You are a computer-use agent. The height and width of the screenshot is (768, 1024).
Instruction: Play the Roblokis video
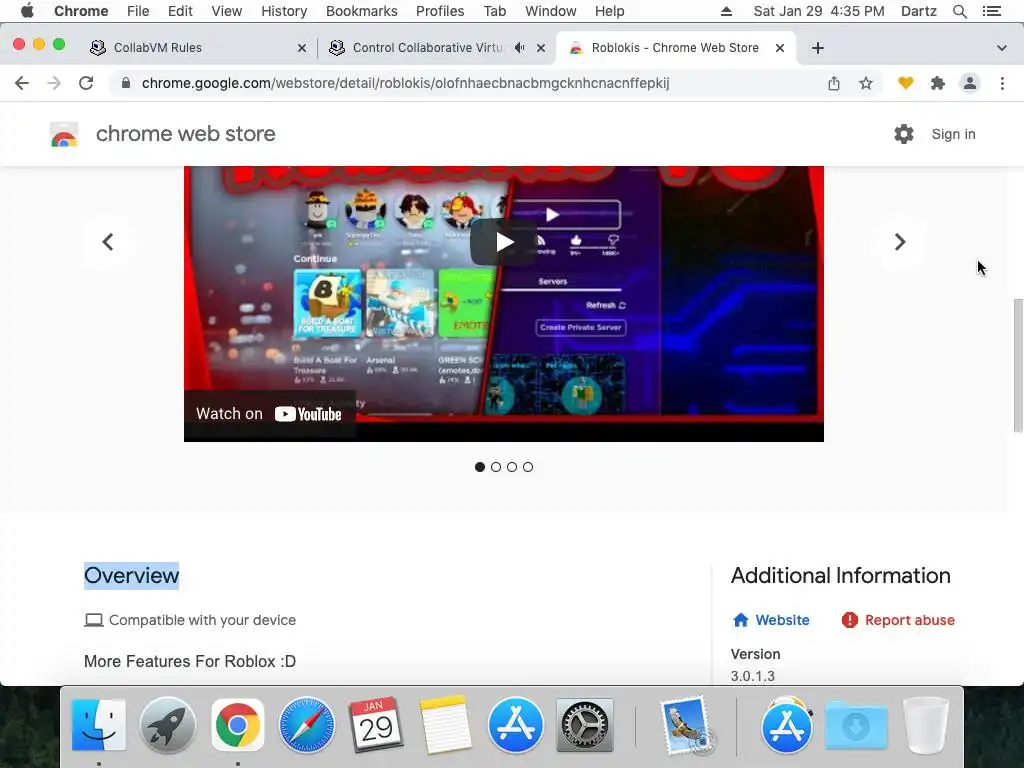504,242
